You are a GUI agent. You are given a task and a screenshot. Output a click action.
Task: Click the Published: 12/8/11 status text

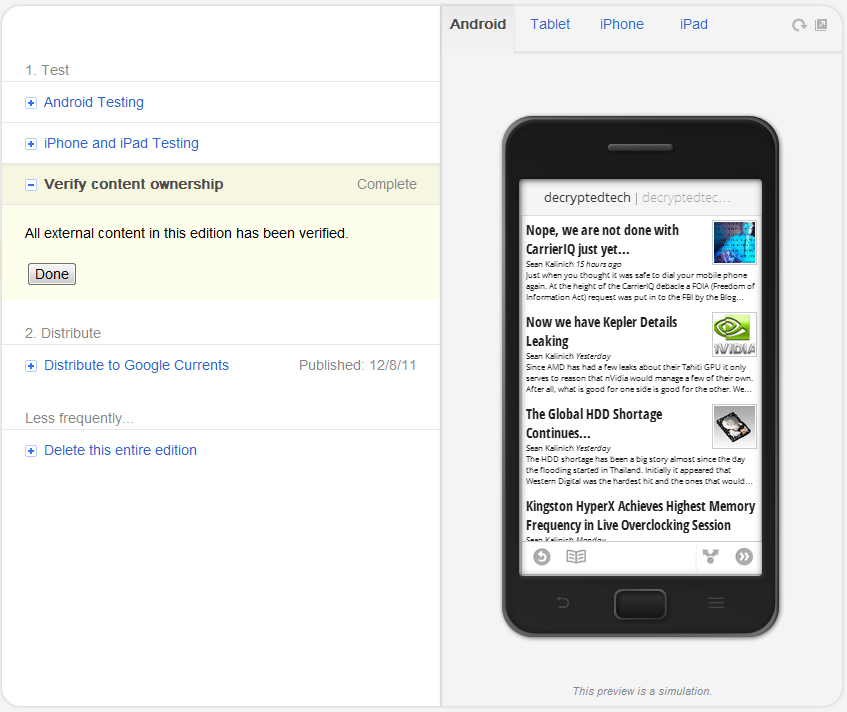[358, 365]
